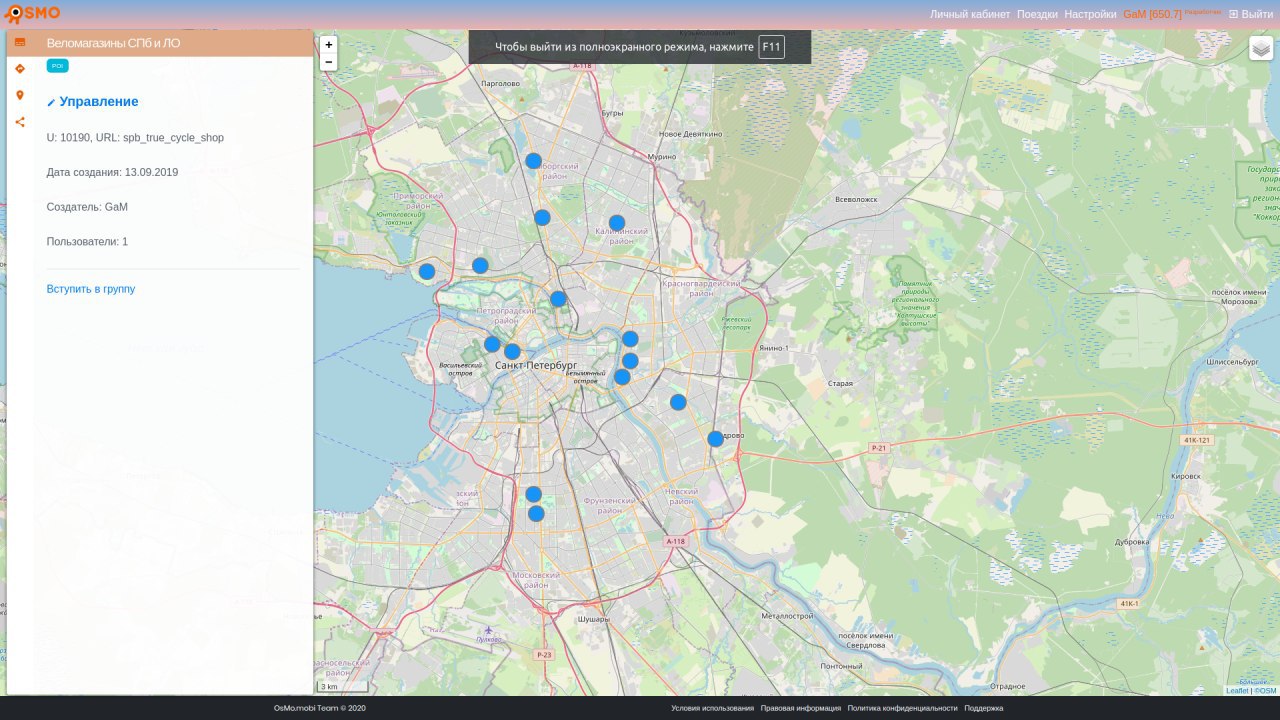The height and width of the screenshot is (720, 1280).
Task: Open Управление group management
Action: tap(99, 102)
